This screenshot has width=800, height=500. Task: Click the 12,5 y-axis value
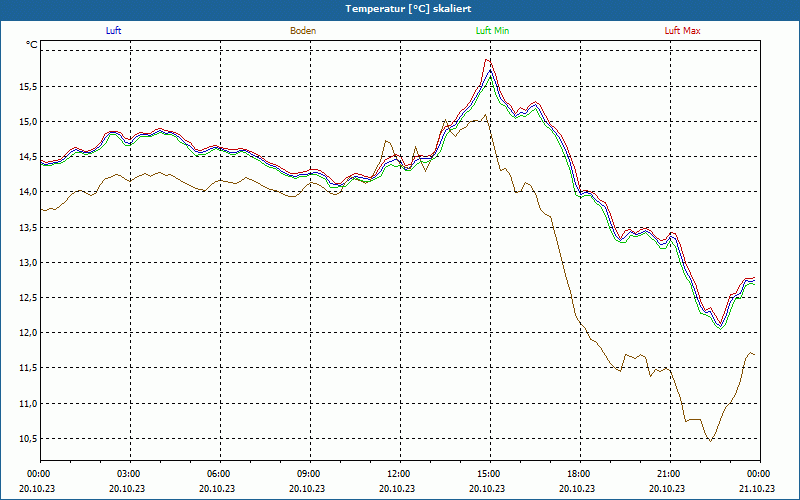[x=29, y=298]
